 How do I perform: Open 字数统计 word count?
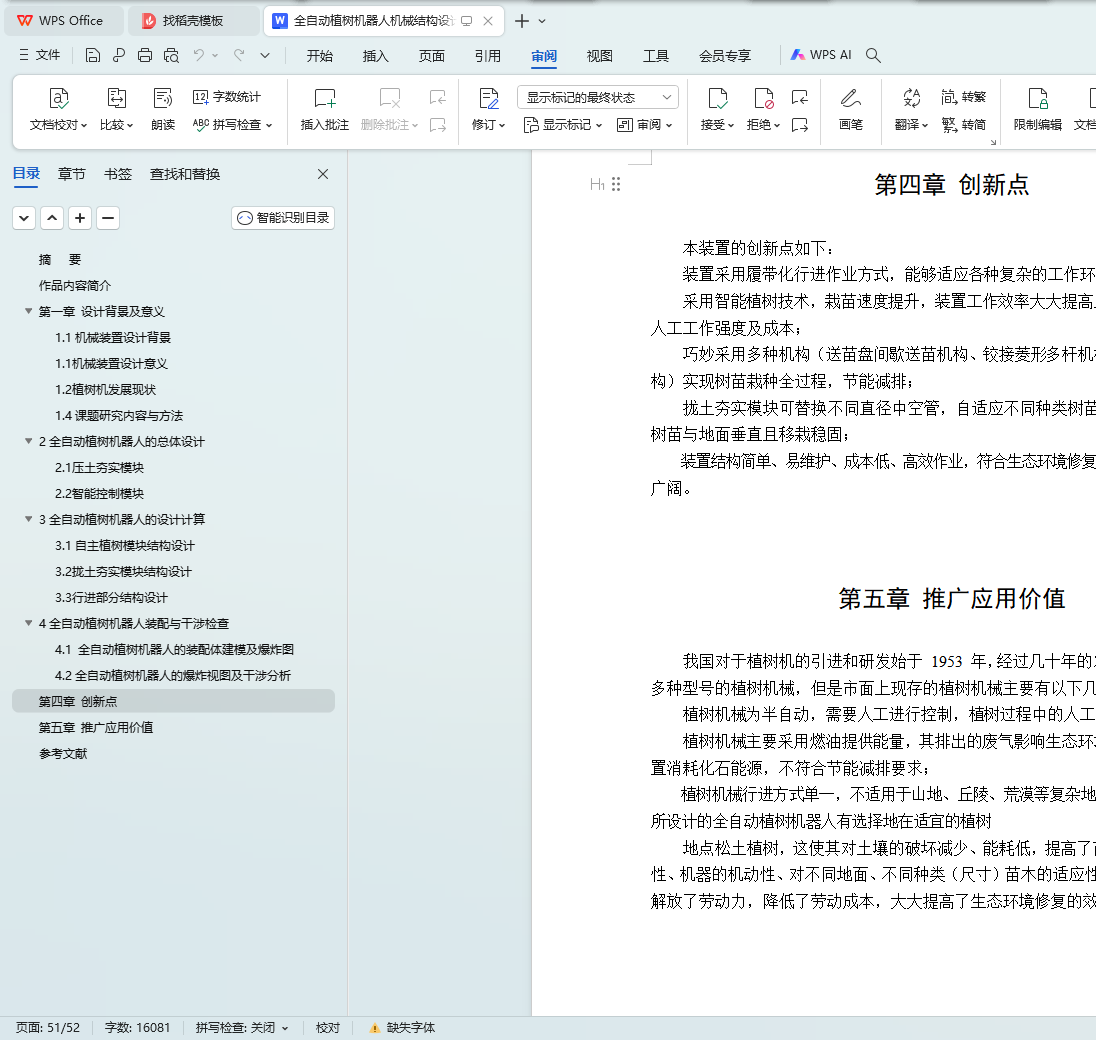[x=226, y=96]
